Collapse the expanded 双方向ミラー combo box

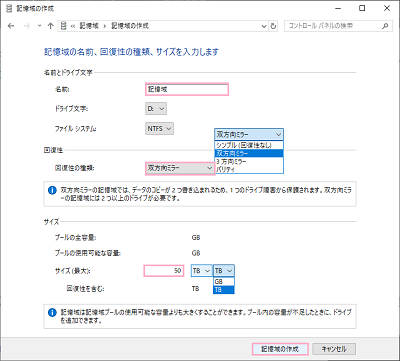249,135
